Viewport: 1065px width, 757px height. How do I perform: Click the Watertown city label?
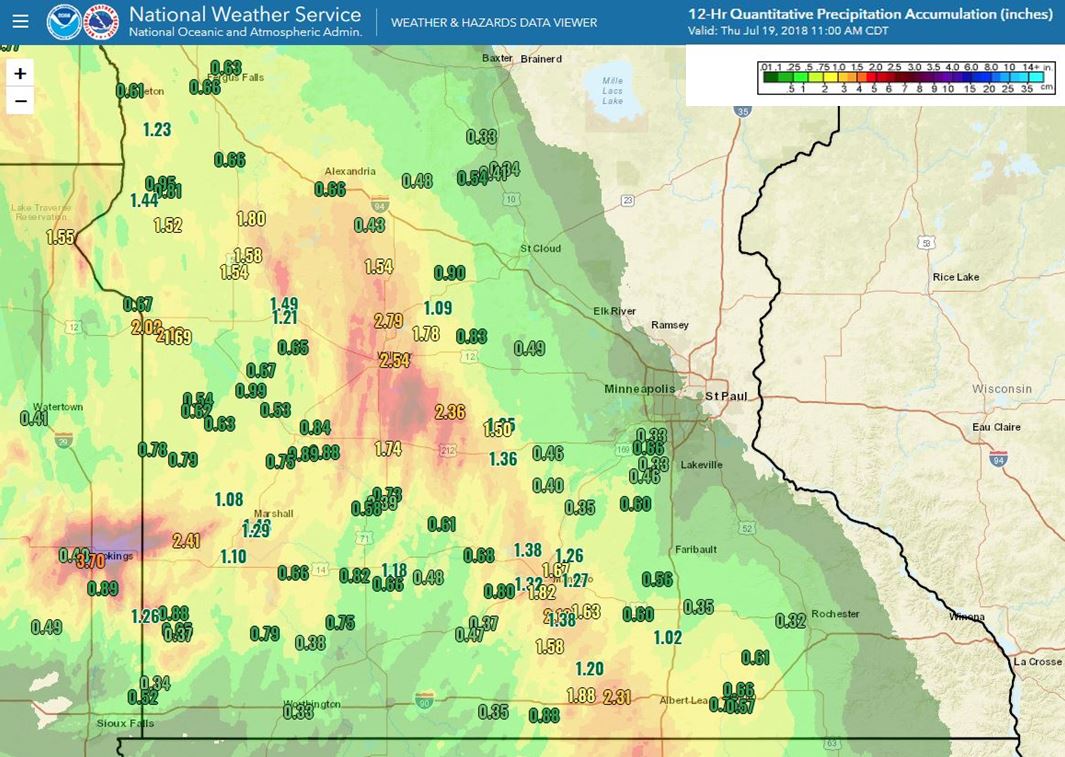(58, 407)
